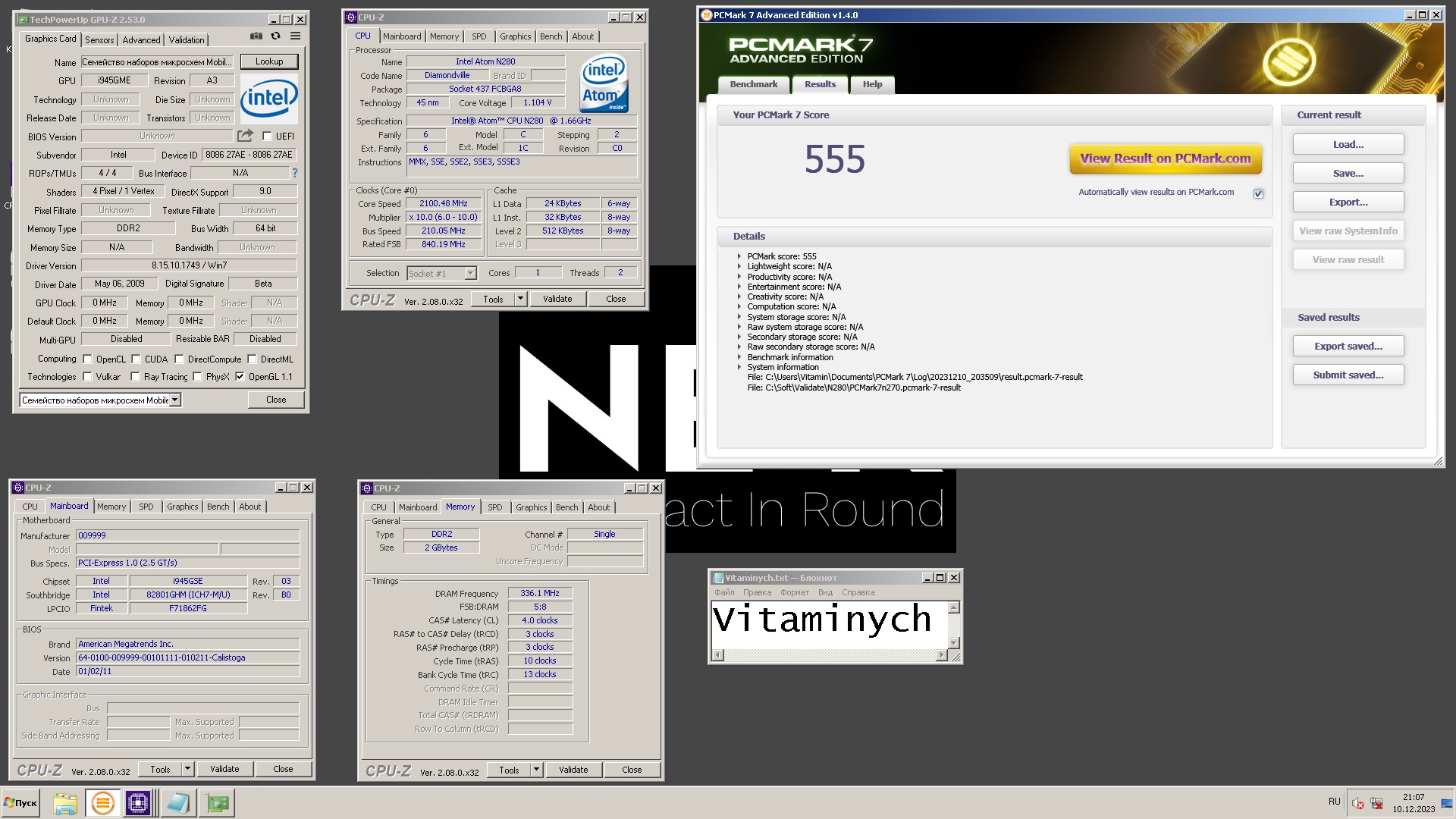
Task: Open Tools dropdown arrow in CPU-Z Mainboard window
Action: (187, 769)
